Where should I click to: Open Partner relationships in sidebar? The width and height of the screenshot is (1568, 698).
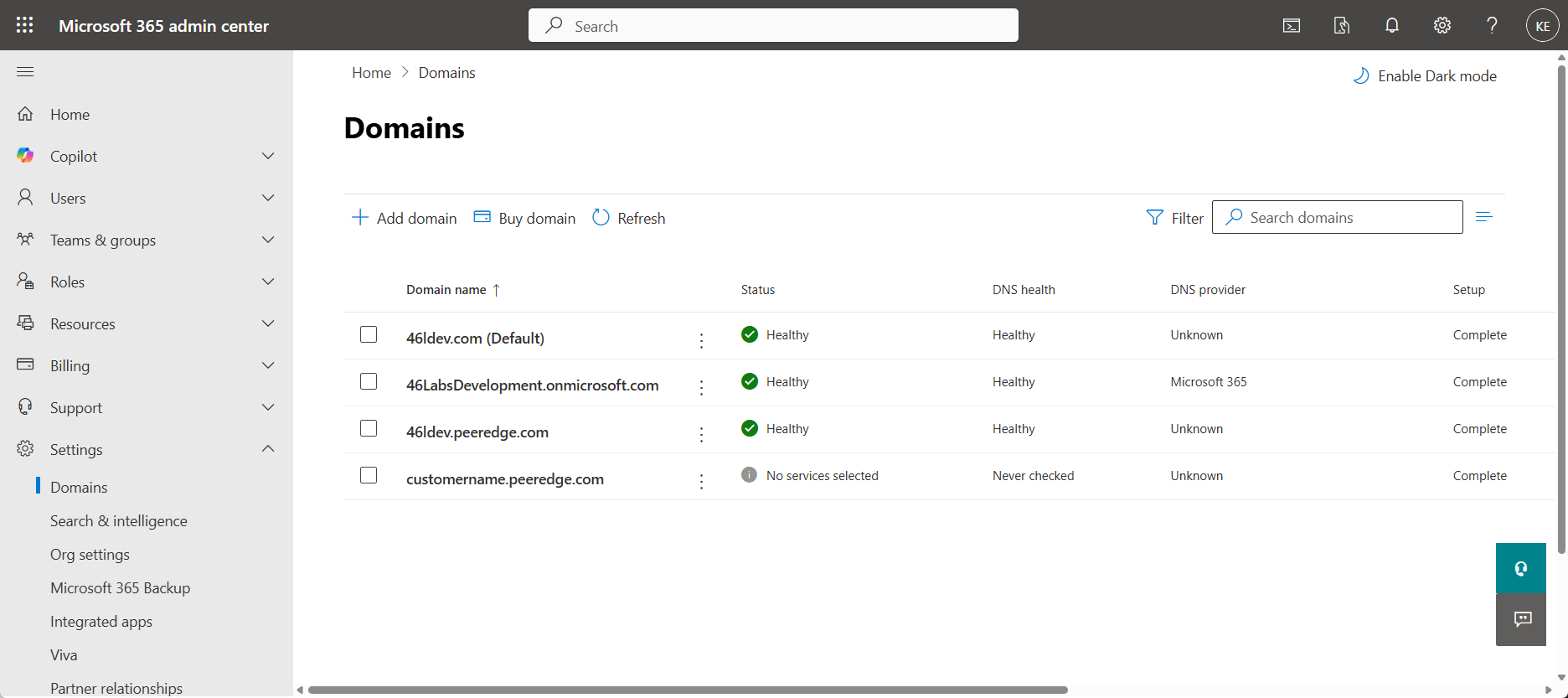[x=116, y=688]
